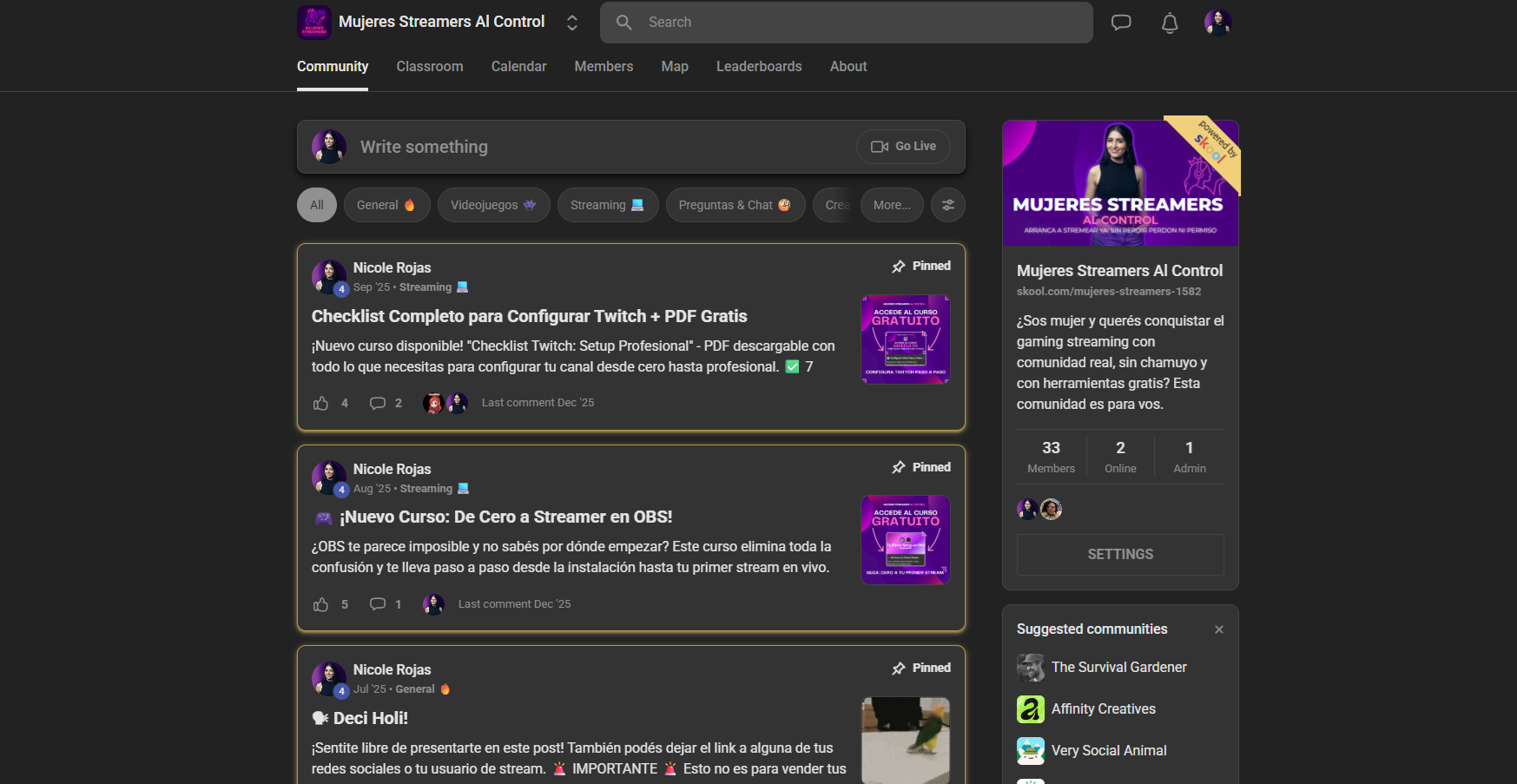The image size is (1517, 784).
Task: Open the Leaderboards tab
Action: pos(759,67)
